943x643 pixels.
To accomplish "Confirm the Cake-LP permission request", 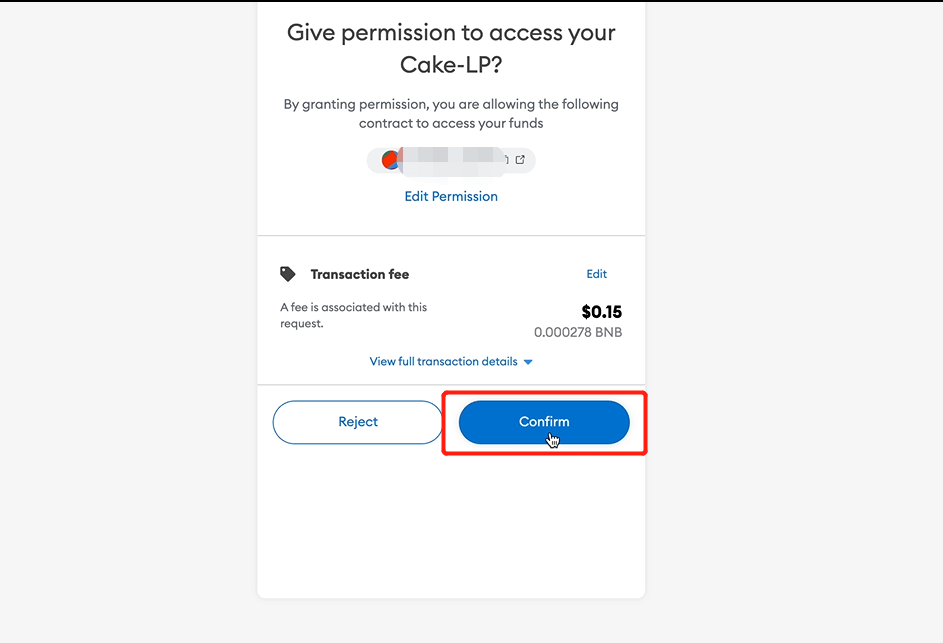I will coord(544,422).
